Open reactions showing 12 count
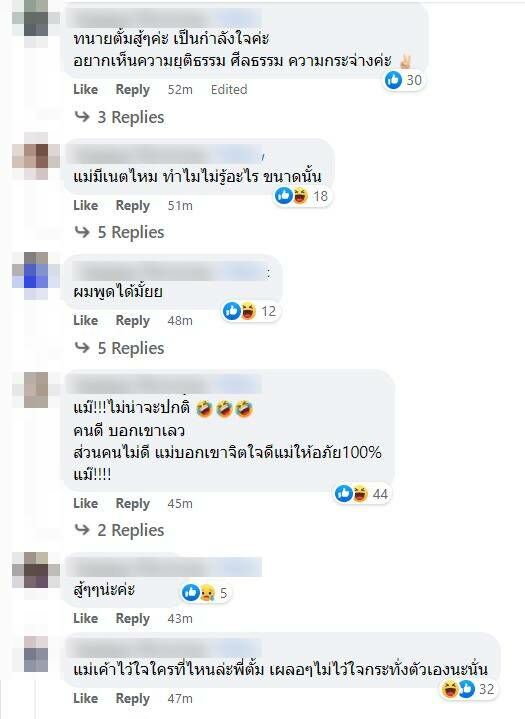This screenshot has width=525, height=719. (250, 311)
